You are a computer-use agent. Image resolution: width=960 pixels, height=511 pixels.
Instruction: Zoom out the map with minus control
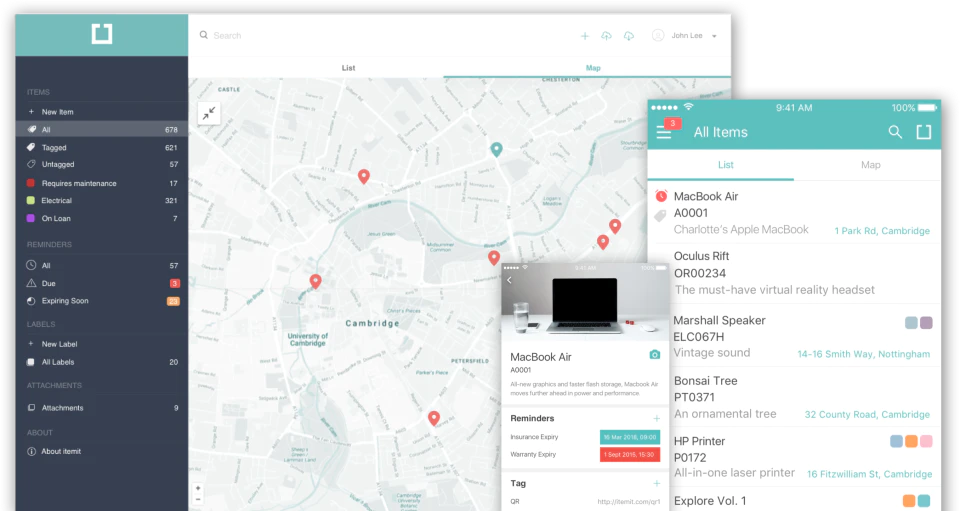pyautogui.click(x=198, y=499)
